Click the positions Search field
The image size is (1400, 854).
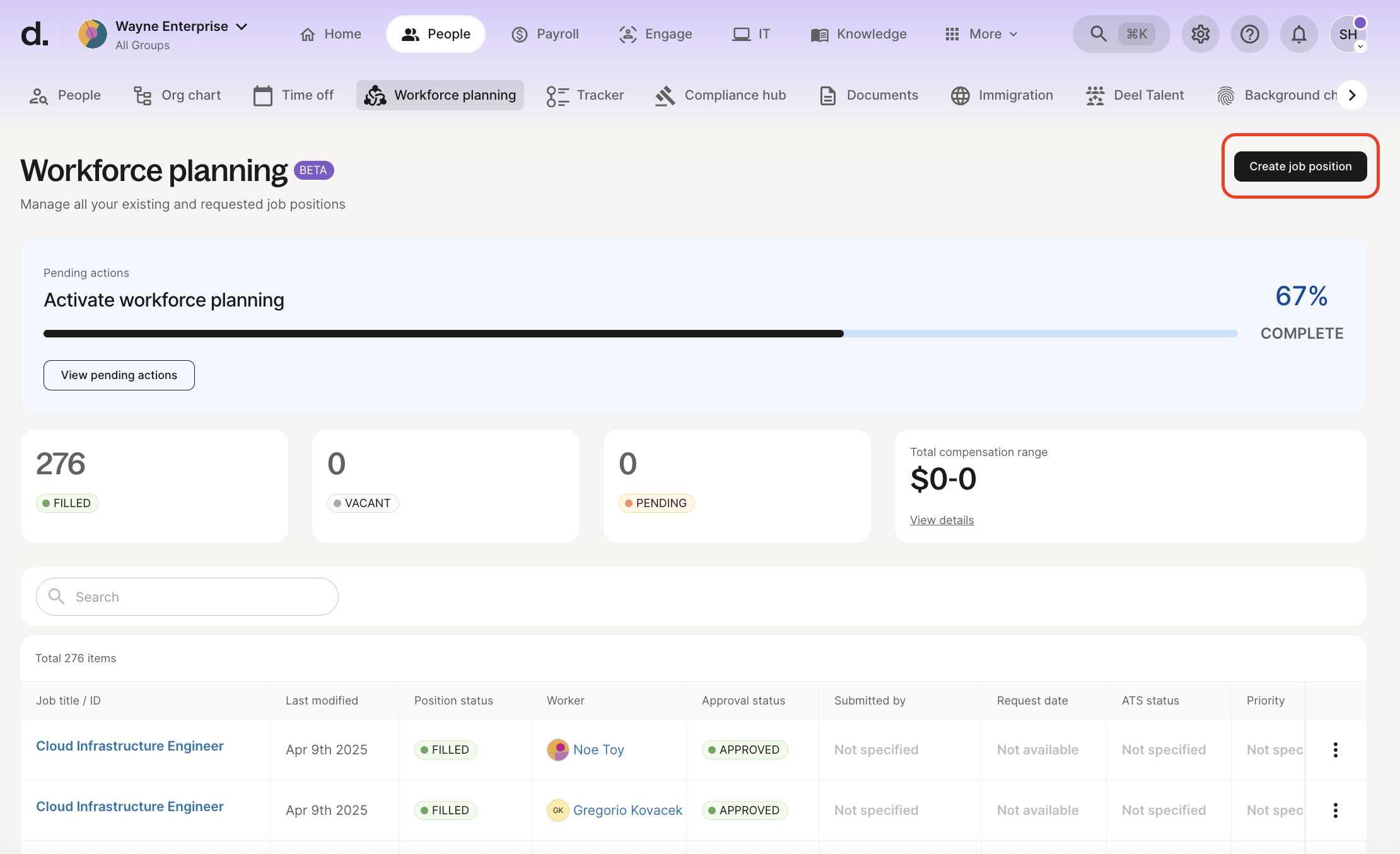point(187,597)
